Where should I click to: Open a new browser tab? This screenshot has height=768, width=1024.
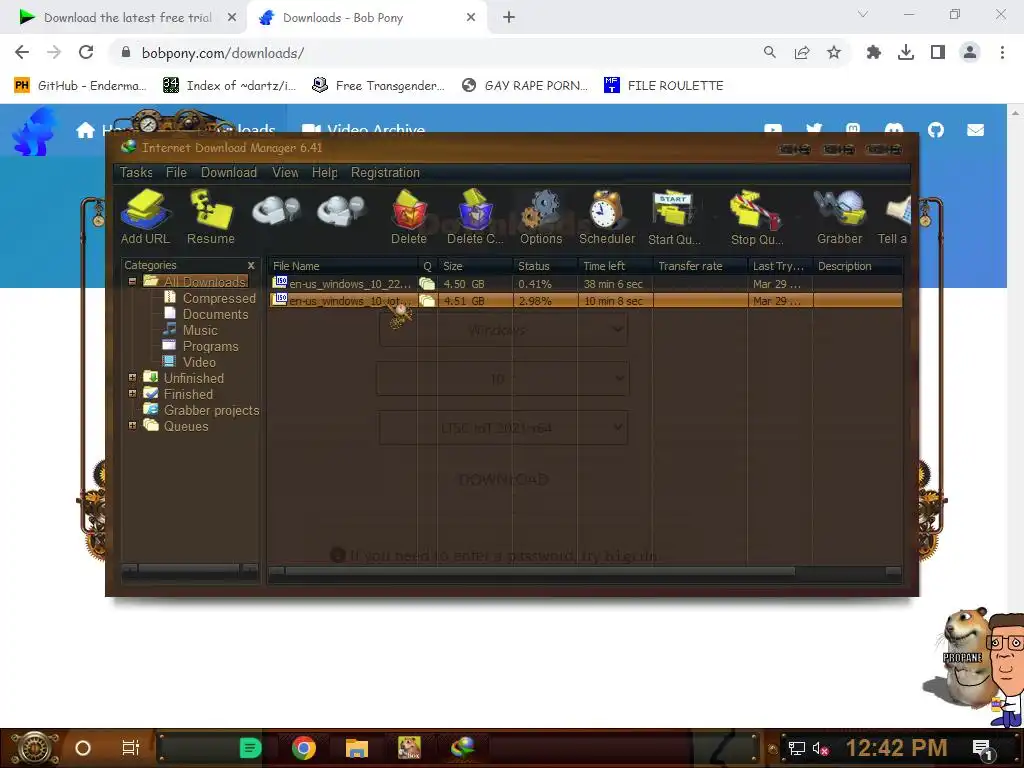[x=509, y=18]
